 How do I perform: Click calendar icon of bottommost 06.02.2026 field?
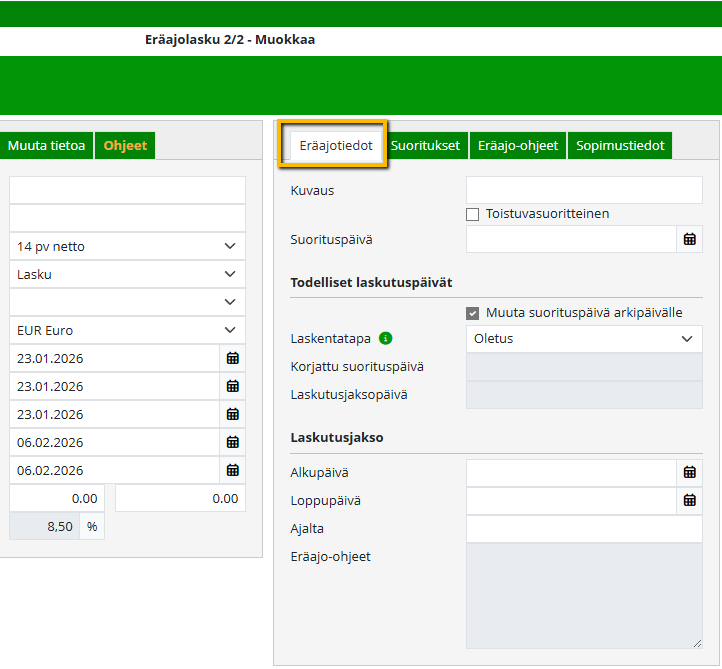(232, 470)
